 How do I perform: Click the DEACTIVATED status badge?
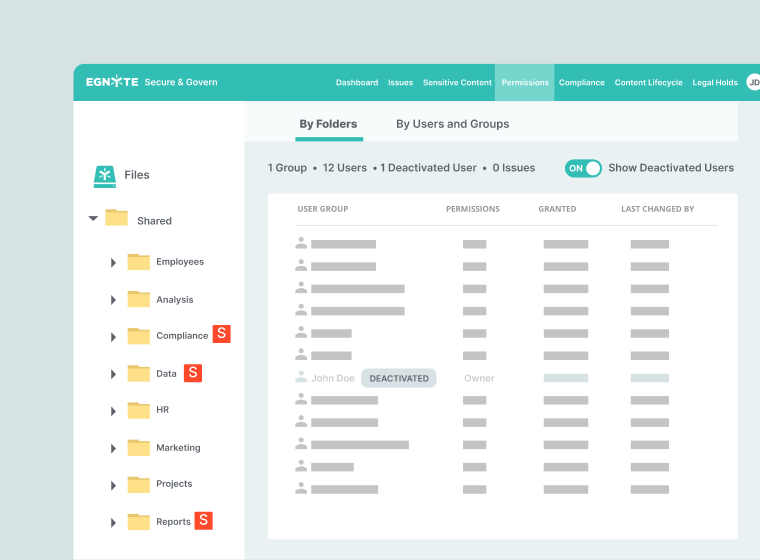[398, 378]
